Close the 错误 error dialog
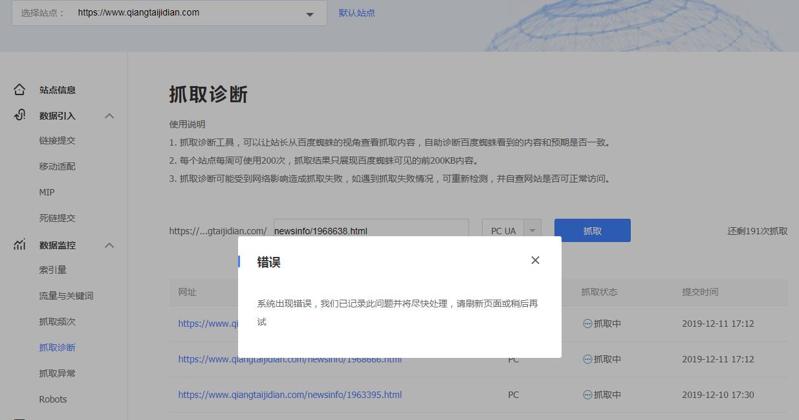Viewport: 799px width, 420px height. pyautogui.click(x=535, y=260)
